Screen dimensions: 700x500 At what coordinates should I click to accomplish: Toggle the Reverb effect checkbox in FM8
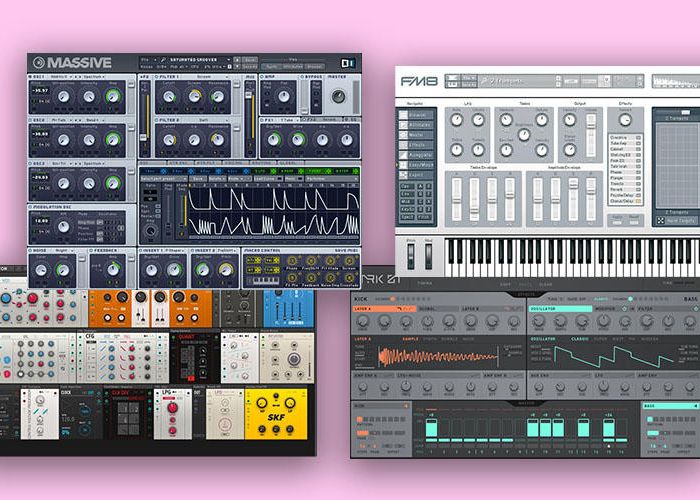pyautogui.click(x=638, y=190)
